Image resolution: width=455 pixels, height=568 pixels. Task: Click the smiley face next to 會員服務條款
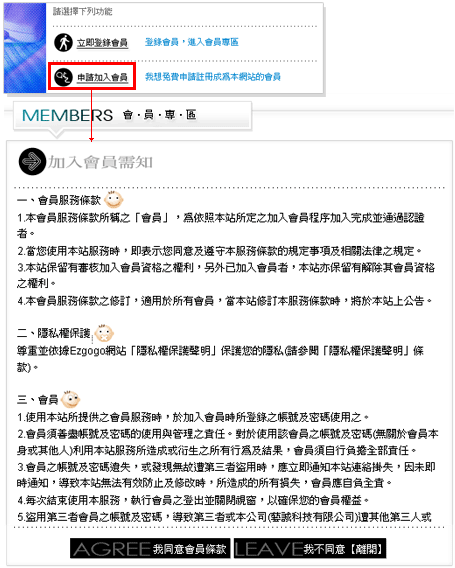pyautogui.click(x=113, y=199)
